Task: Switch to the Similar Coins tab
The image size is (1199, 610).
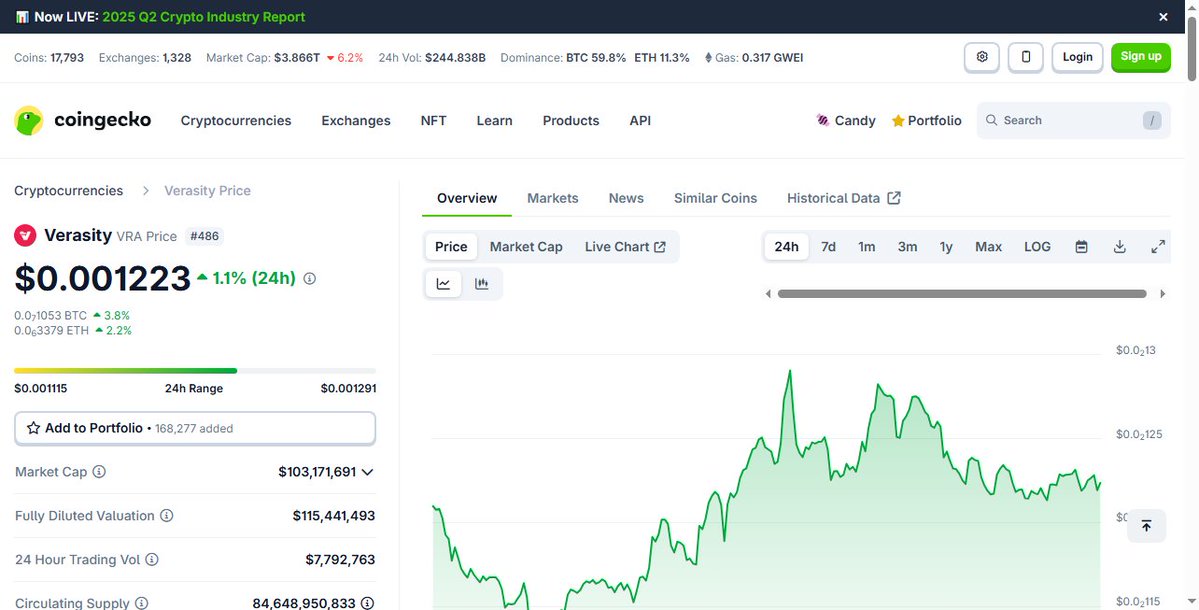Action: (x=715, y=198)
